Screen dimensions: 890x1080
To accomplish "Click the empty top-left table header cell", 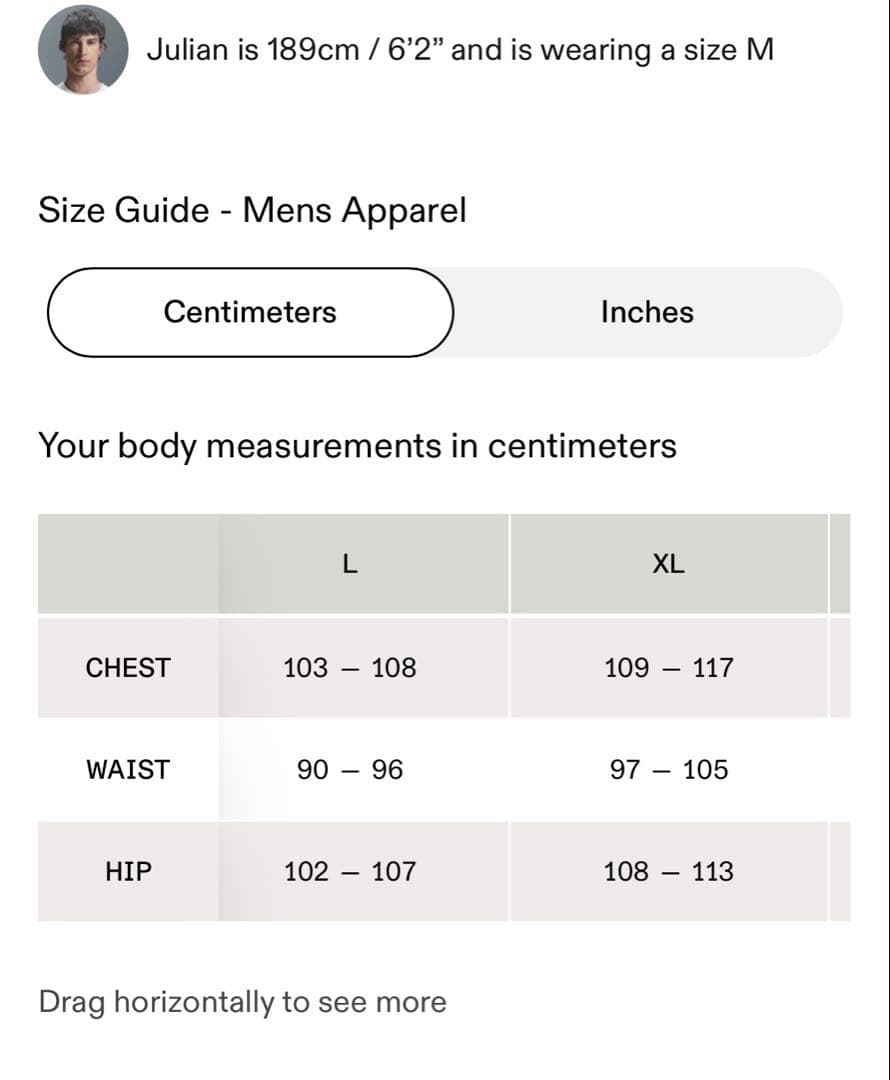I will 128,564.
